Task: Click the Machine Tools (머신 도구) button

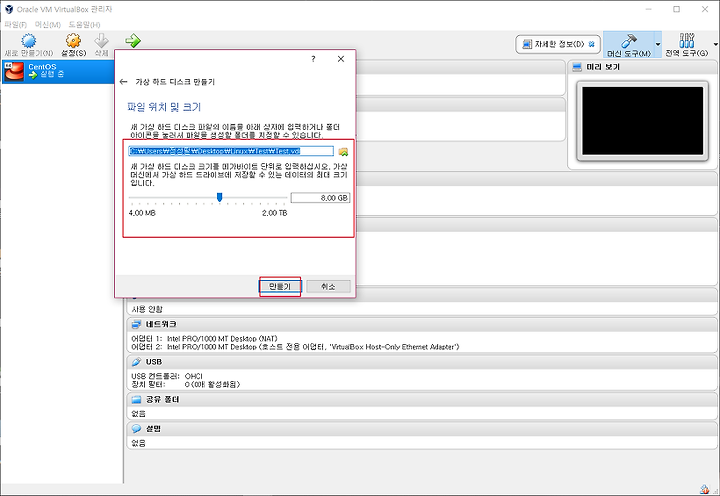Action: (x=629, y=44)
